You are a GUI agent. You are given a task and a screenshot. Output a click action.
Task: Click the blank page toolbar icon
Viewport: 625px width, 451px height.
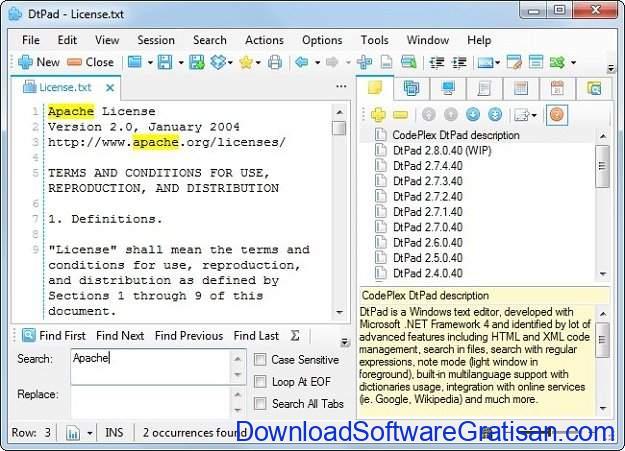tap(386, 62)
